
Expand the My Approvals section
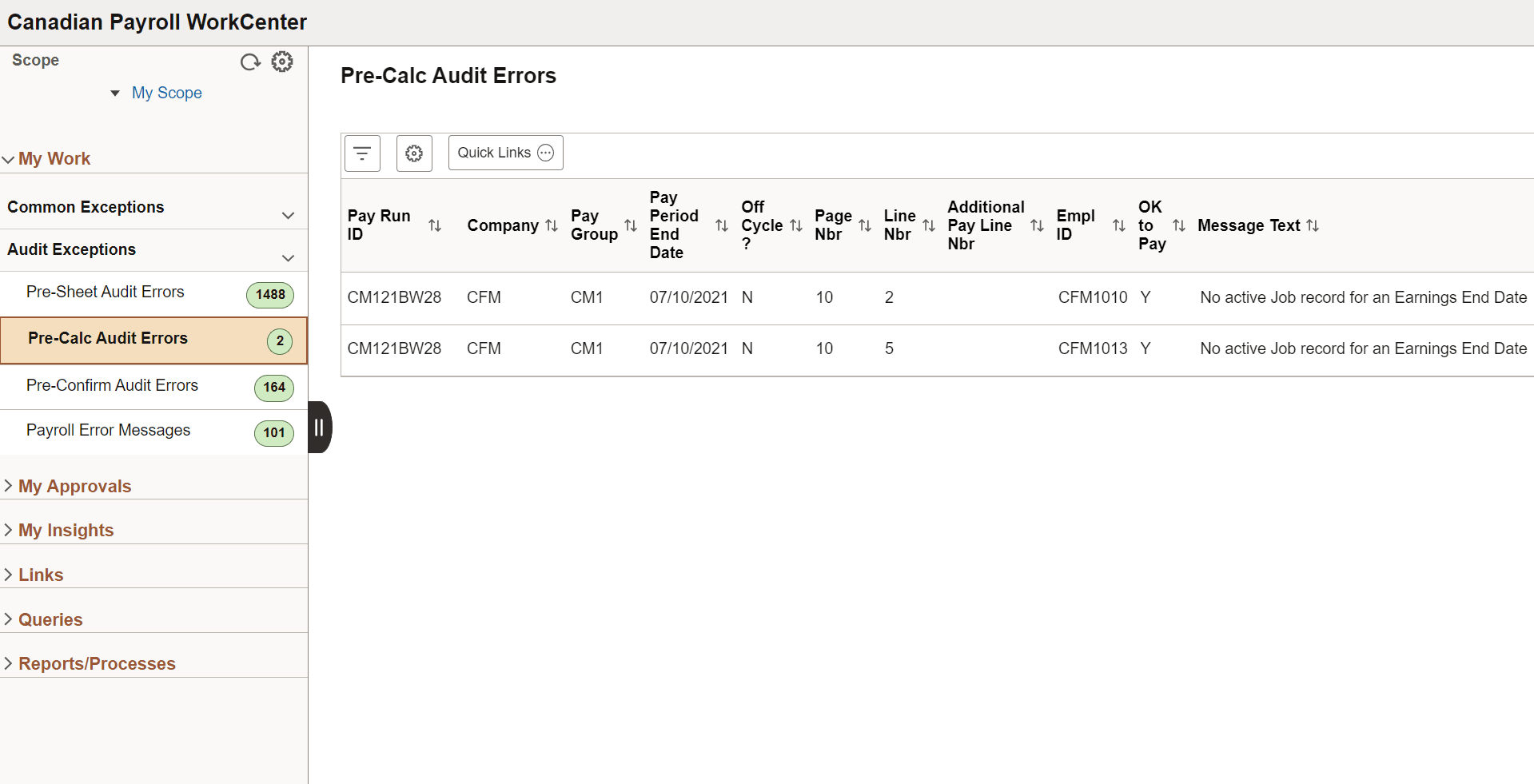pos(74,486)
